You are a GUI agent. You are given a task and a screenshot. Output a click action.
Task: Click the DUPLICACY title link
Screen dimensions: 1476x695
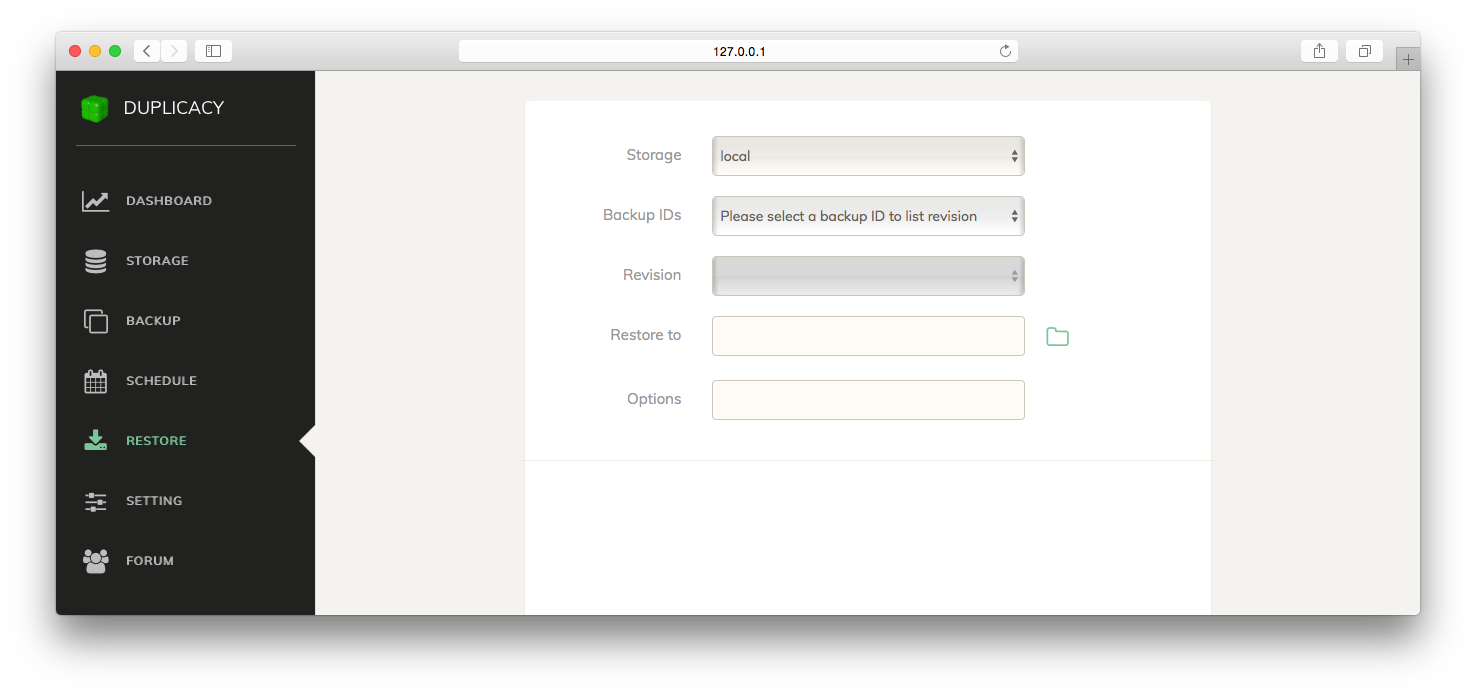[174, 108]
